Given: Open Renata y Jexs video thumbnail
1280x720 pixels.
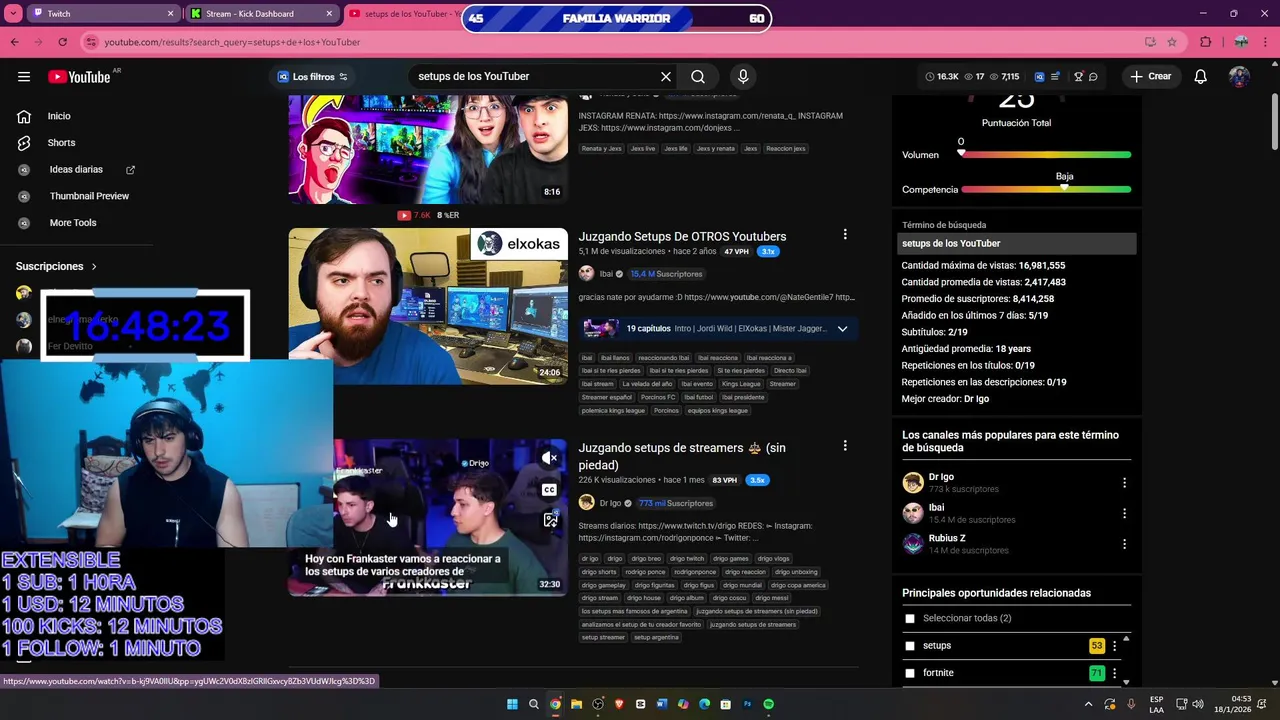Looking at the screenshot, I should coord(428,149).
